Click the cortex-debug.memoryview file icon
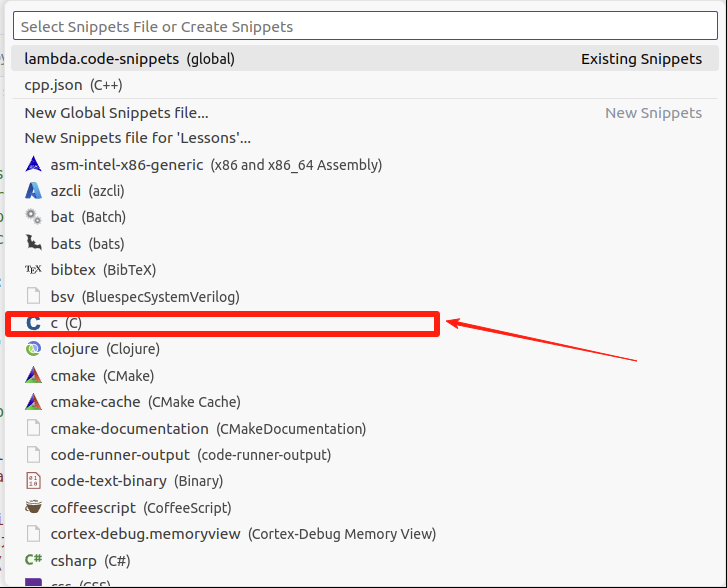 [33, 534]
